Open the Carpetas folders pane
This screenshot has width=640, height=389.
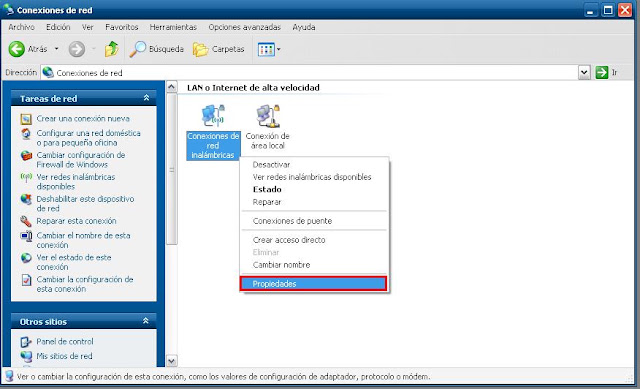(219, 49)
